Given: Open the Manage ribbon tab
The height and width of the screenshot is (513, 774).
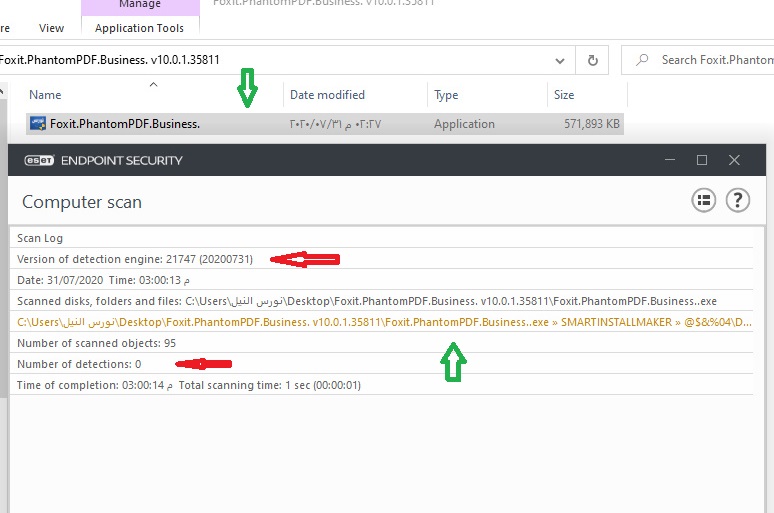Looking at the screenshot, I should (139, 5).
